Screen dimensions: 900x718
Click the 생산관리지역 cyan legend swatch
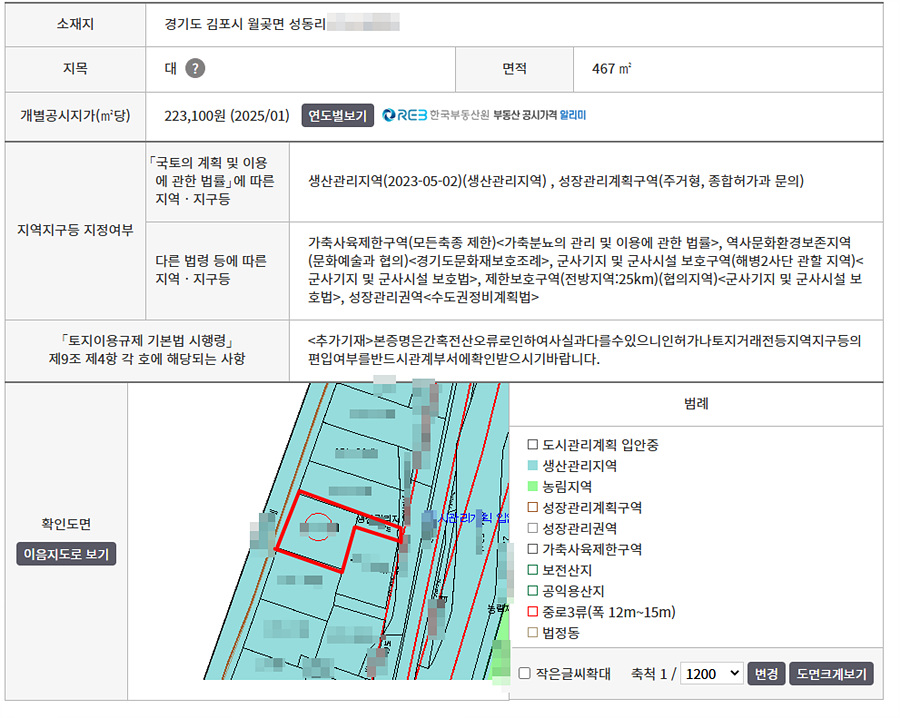(533, 466)
